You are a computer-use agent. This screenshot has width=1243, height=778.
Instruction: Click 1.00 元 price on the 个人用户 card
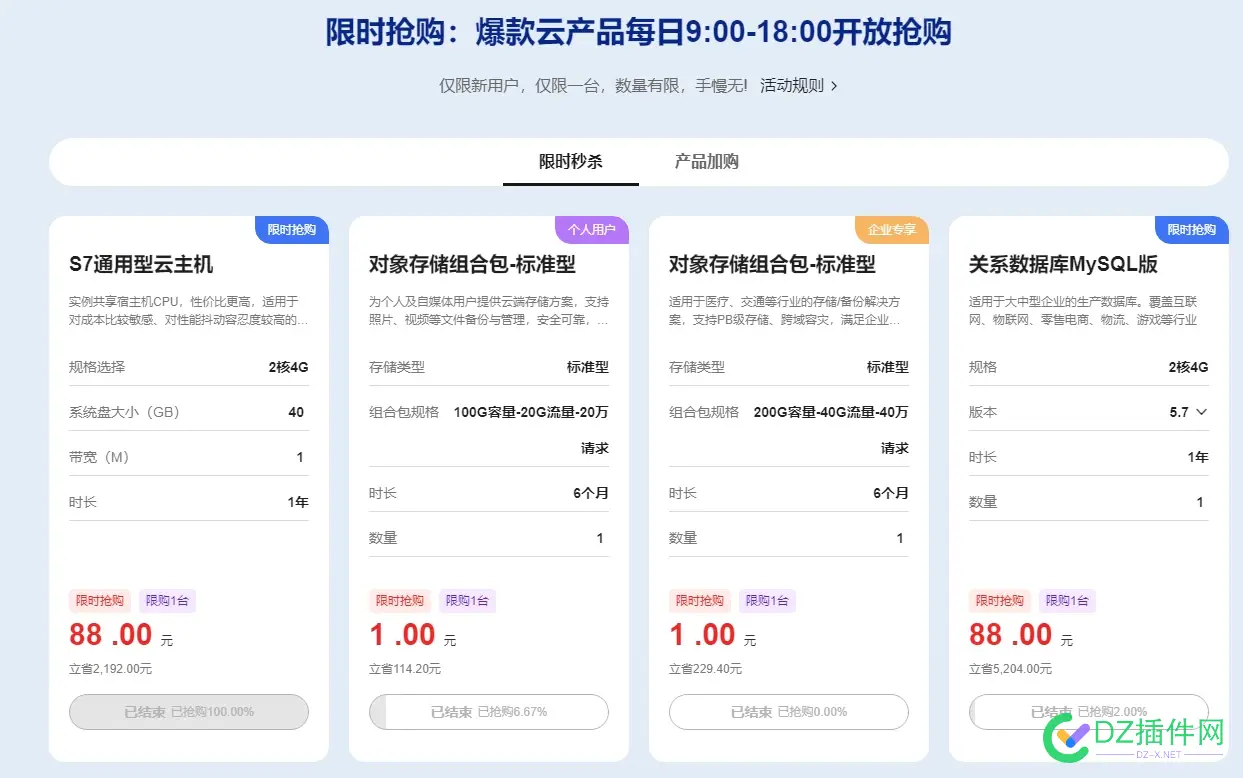pos(413,635)
